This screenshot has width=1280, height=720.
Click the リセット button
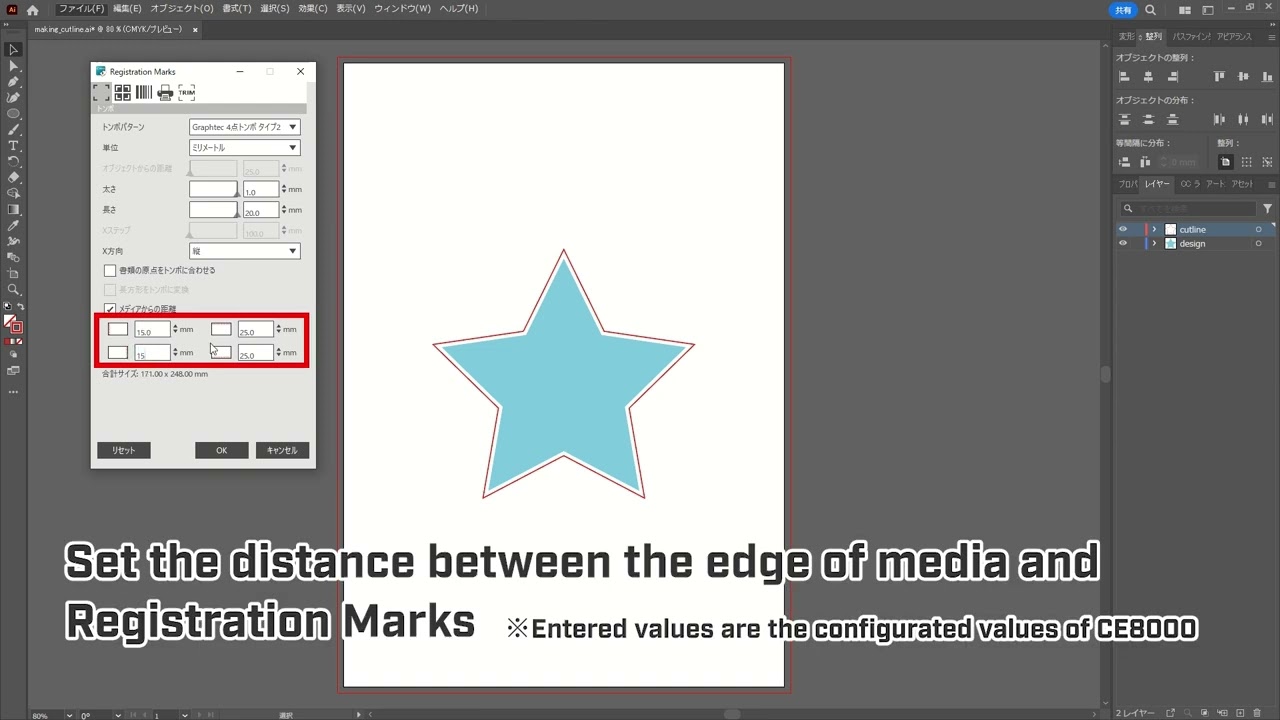point(124,450)
